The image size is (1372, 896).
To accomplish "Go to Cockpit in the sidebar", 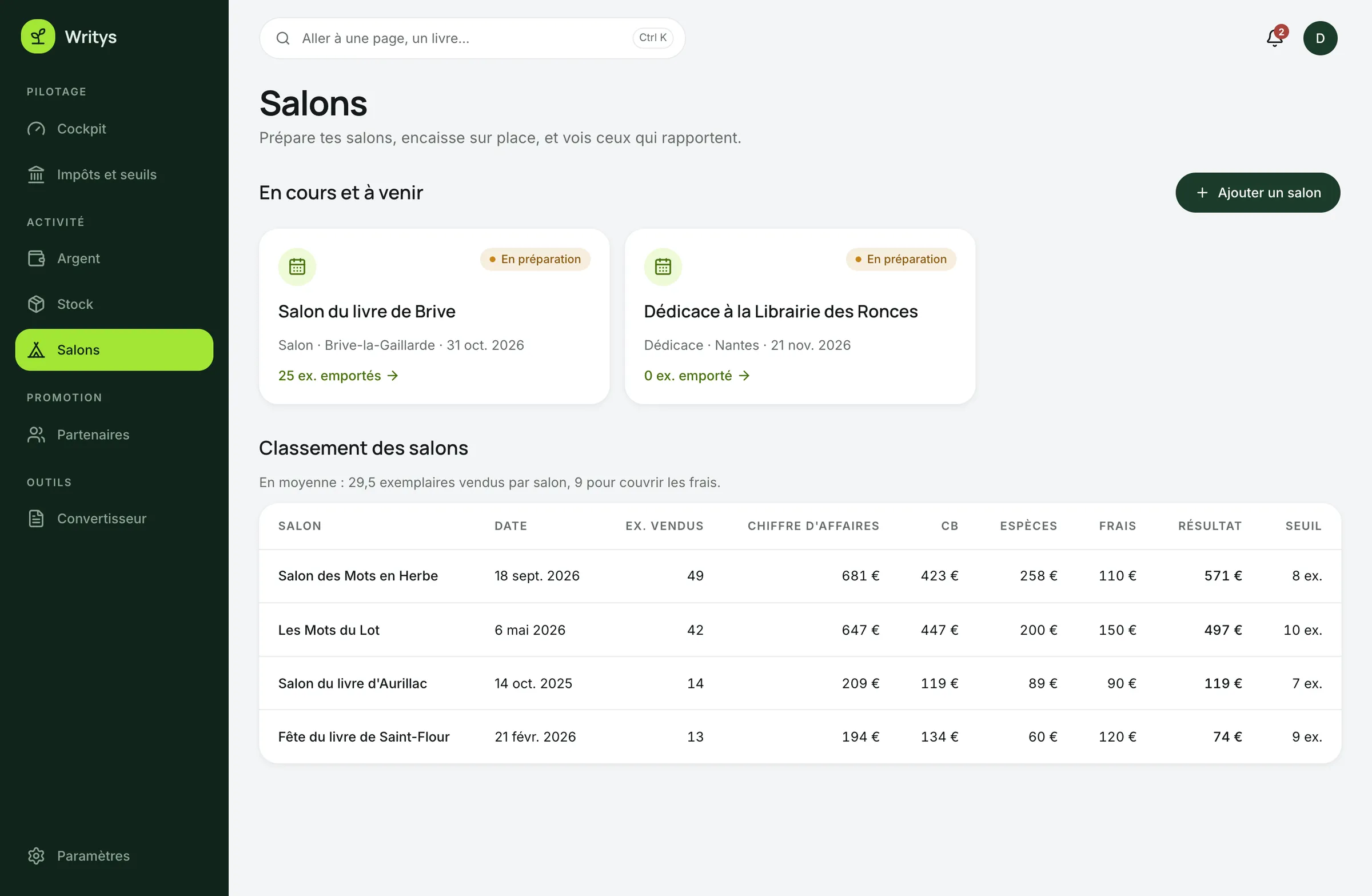I will click(x=114, y=129).
